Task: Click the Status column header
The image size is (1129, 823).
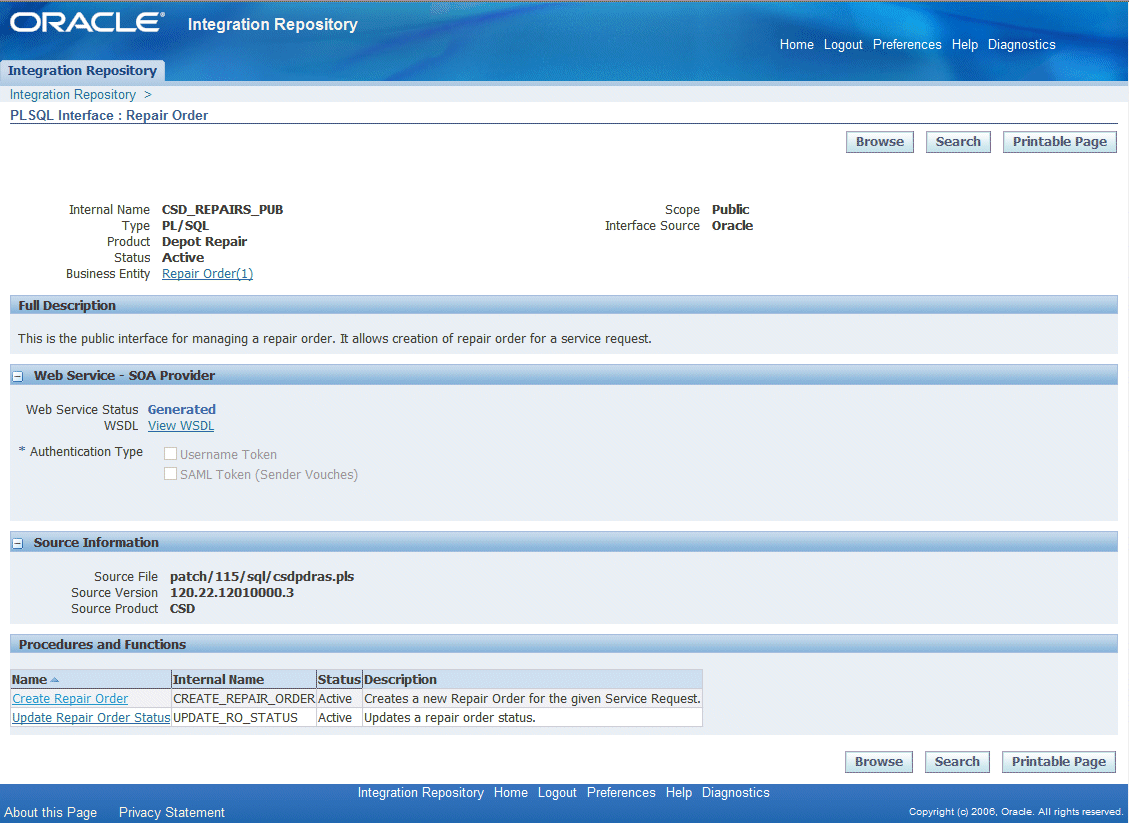Action: [x=338, y=680]
